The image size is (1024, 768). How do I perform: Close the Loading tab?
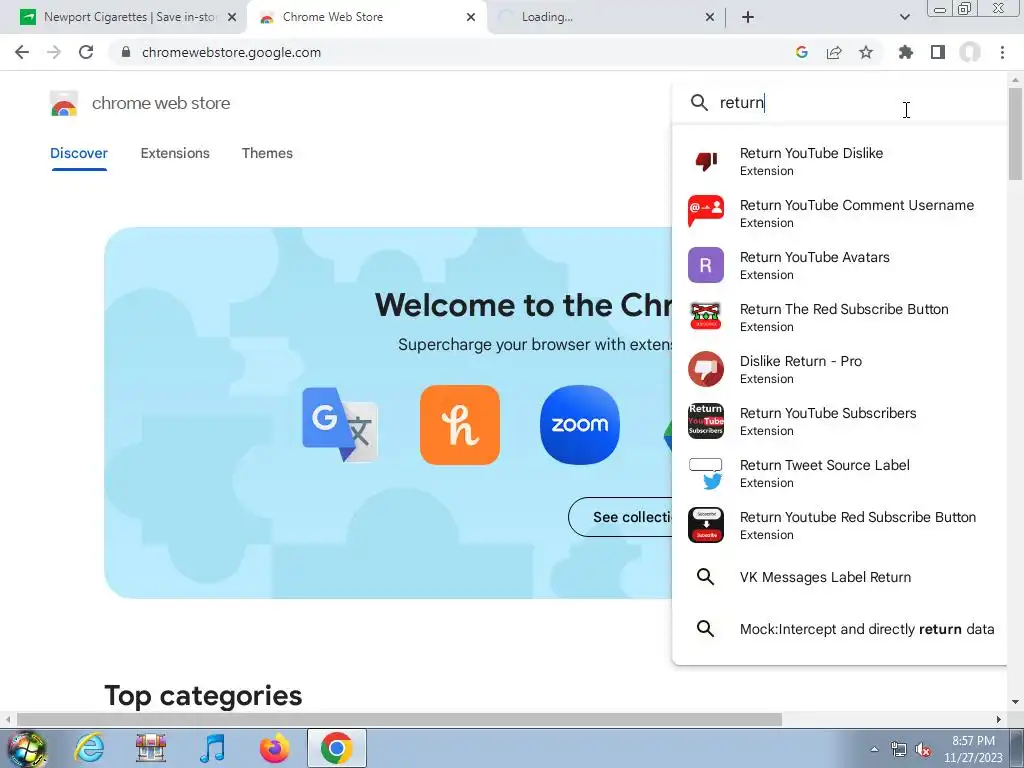click(711, 17)
